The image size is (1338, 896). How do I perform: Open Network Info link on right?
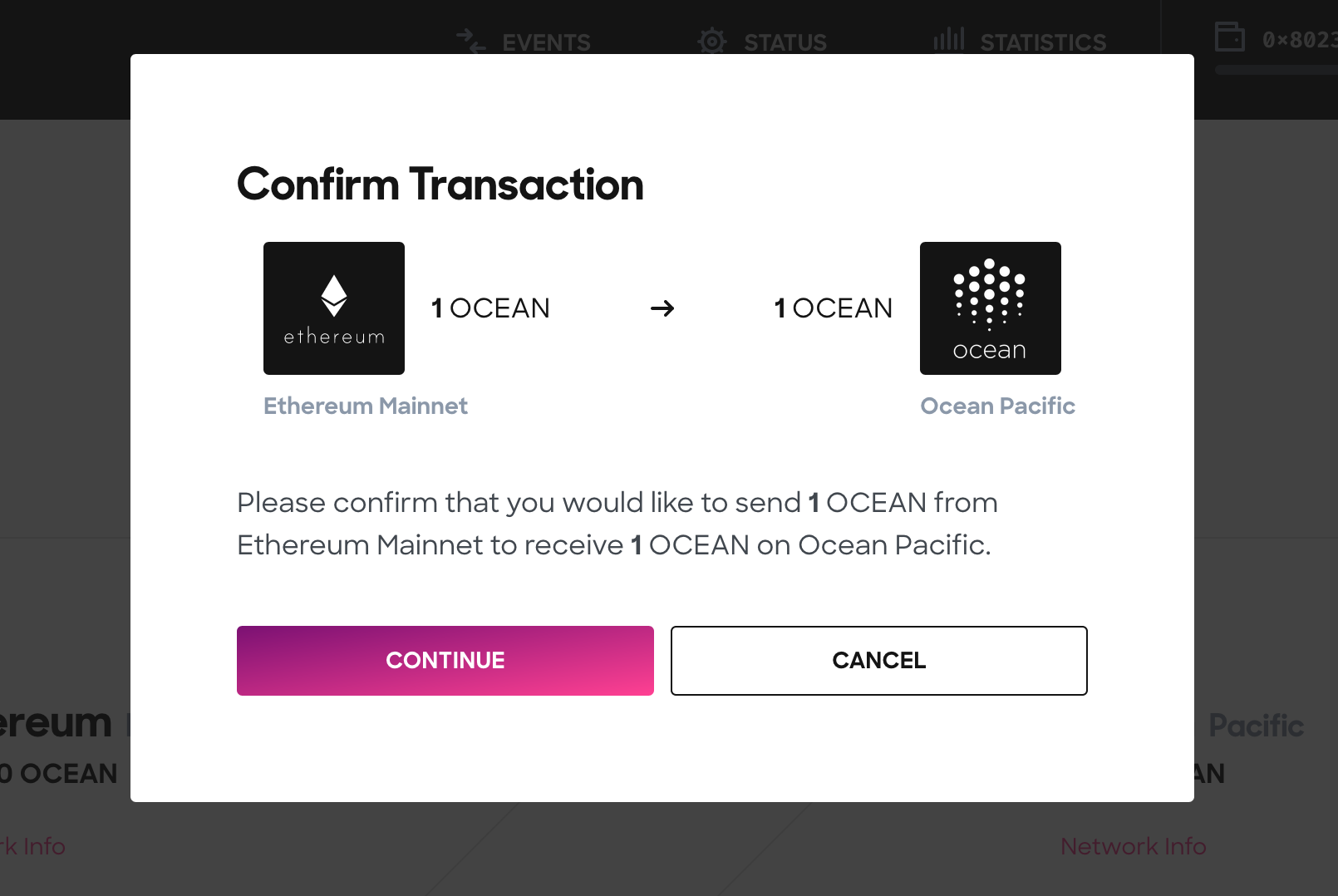point(1134,846)
